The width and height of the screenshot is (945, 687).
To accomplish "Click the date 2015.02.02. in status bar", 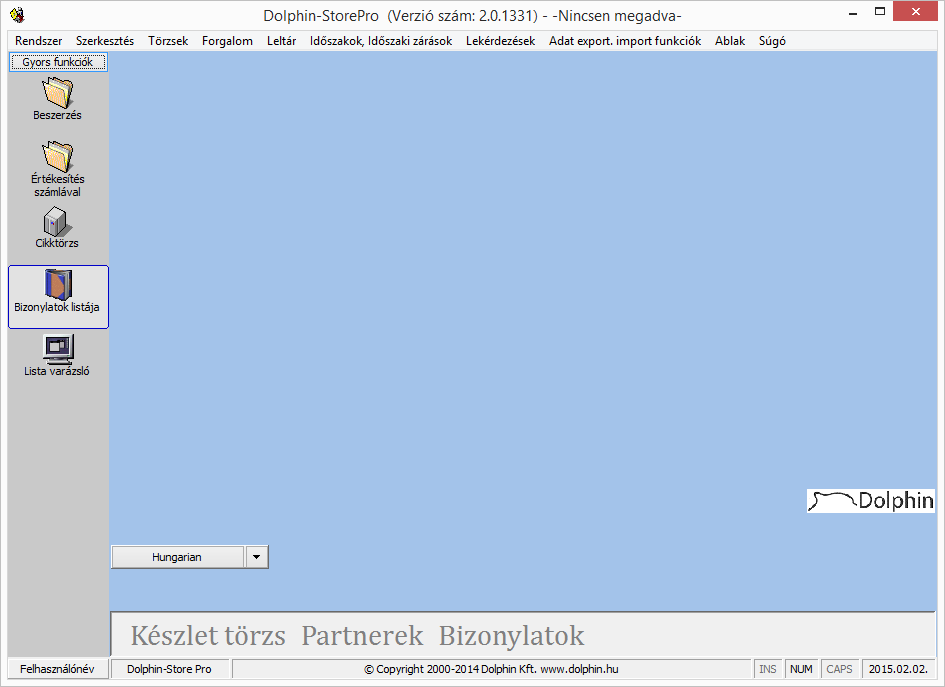I will (x=898, y=669).
